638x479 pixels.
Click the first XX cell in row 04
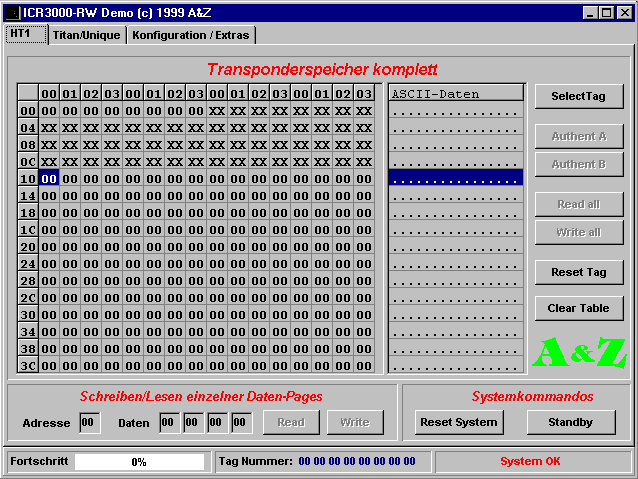49,128
